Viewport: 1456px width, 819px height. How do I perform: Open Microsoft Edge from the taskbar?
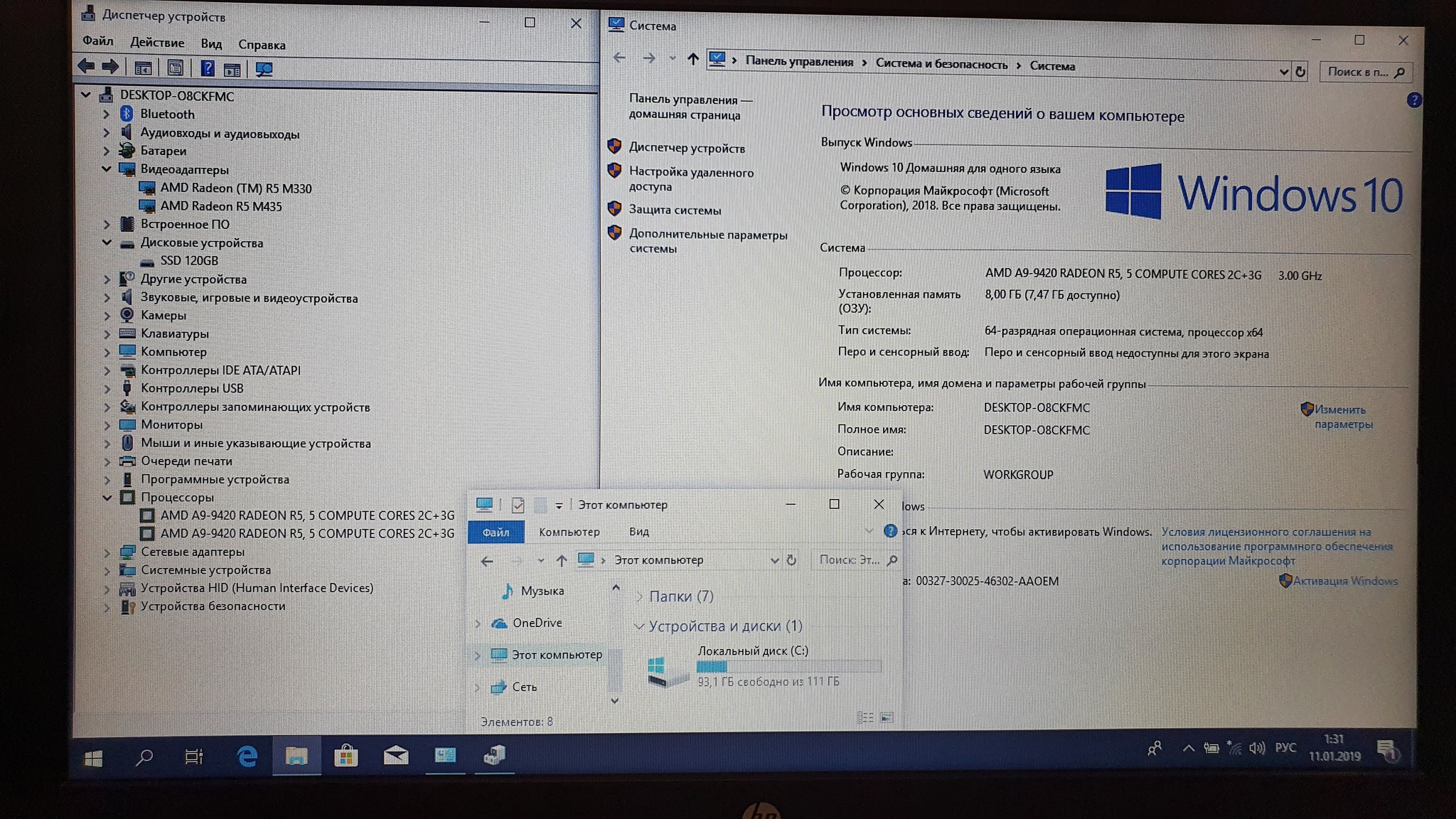click(247, 756)
